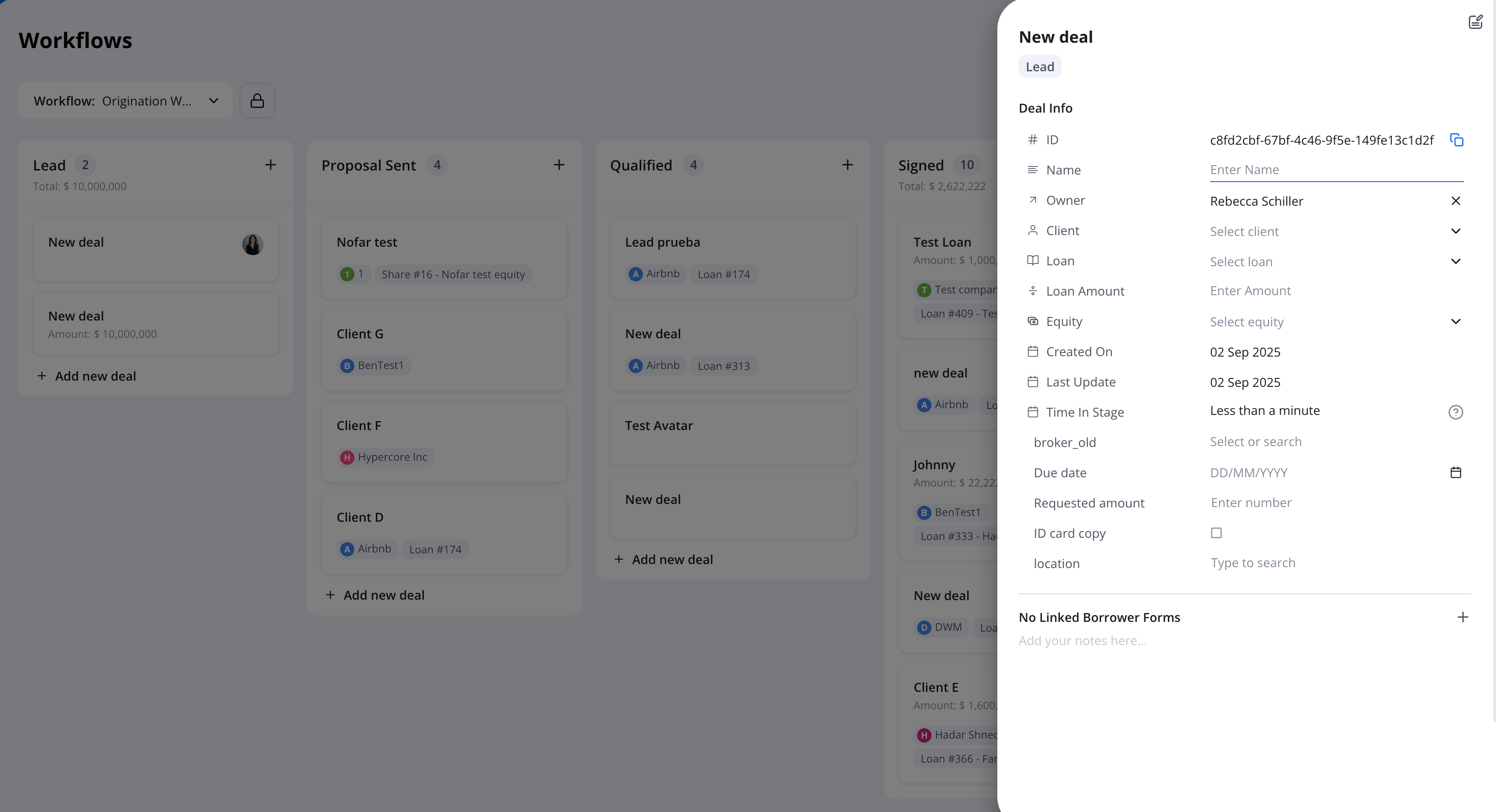
Task: Focus the Requested amount number field
Action: coord(1336,503)
